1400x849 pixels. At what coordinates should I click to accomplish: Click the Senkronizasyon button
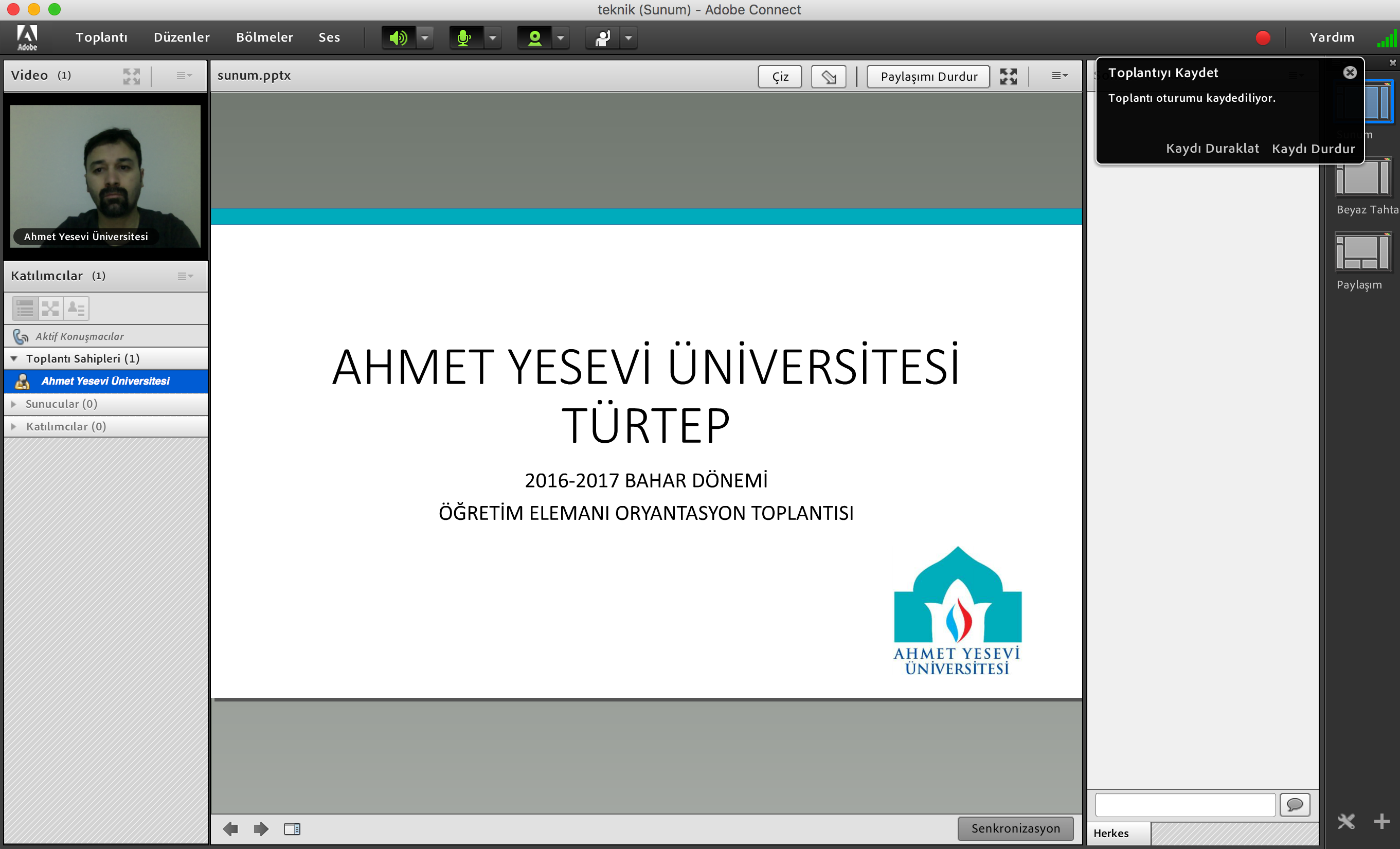click(1015, 828)
